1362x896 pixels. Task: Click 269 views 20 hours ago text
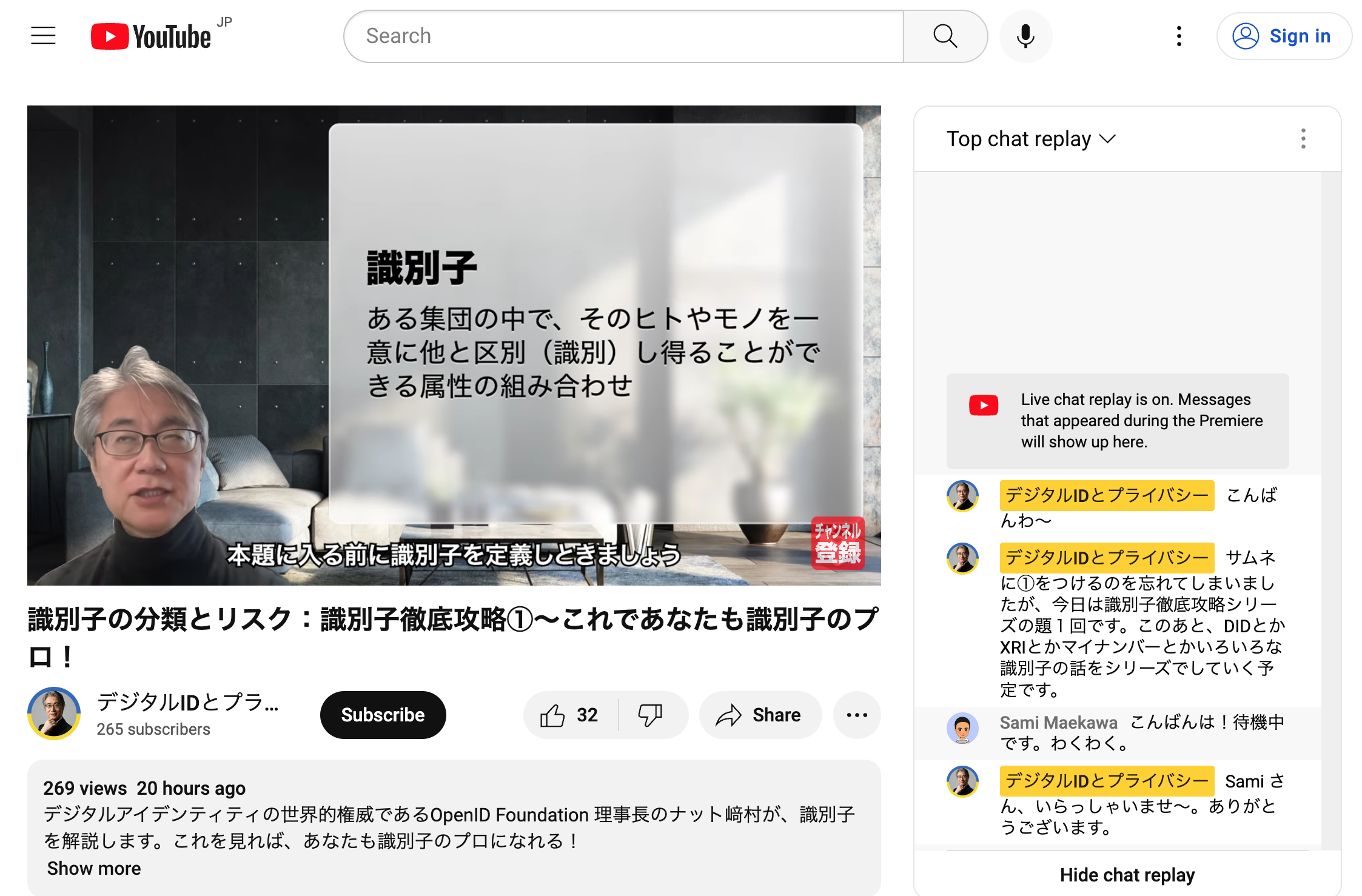144,788
